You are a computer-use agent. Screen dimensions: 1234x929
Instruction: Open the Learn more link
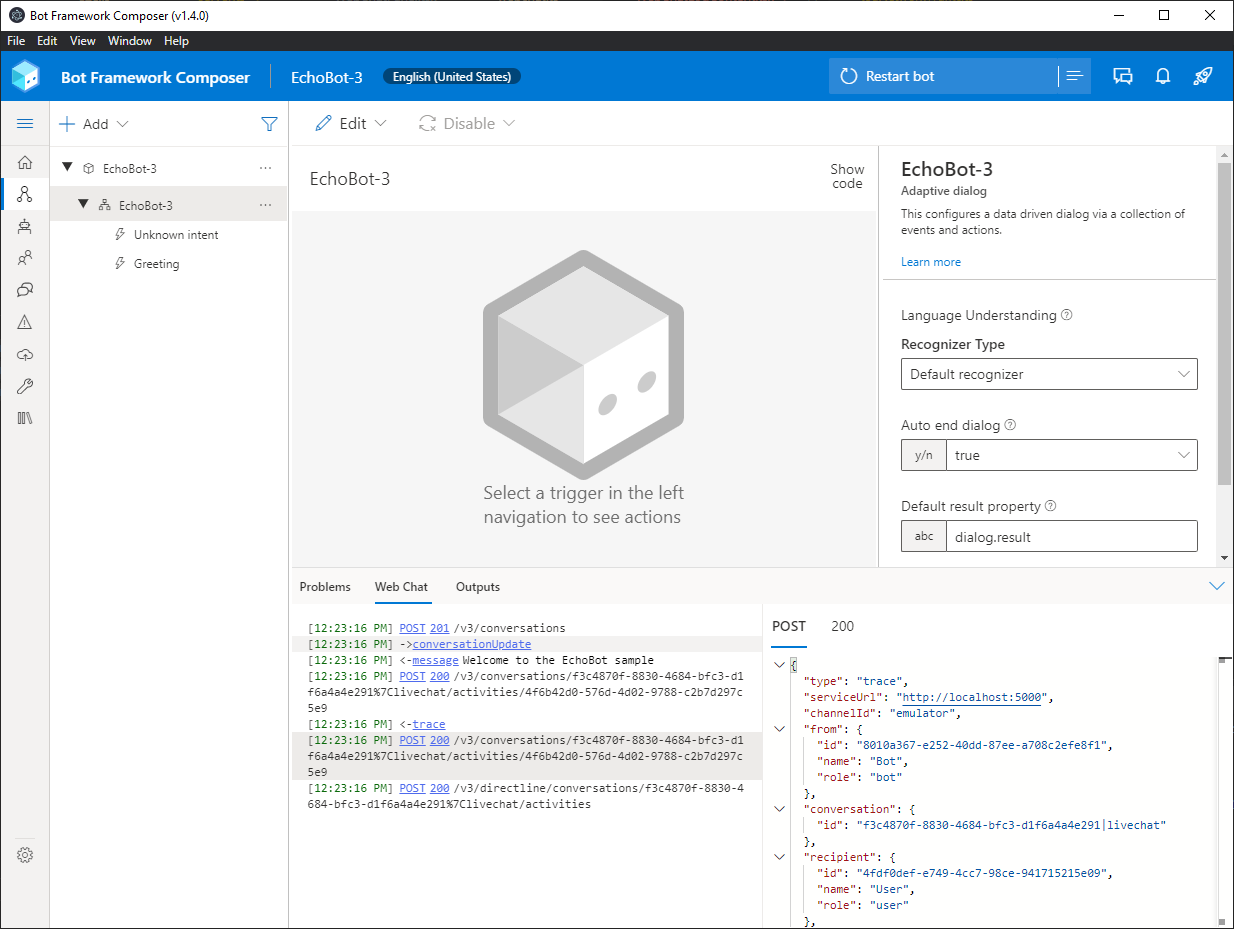click(931, 262)
